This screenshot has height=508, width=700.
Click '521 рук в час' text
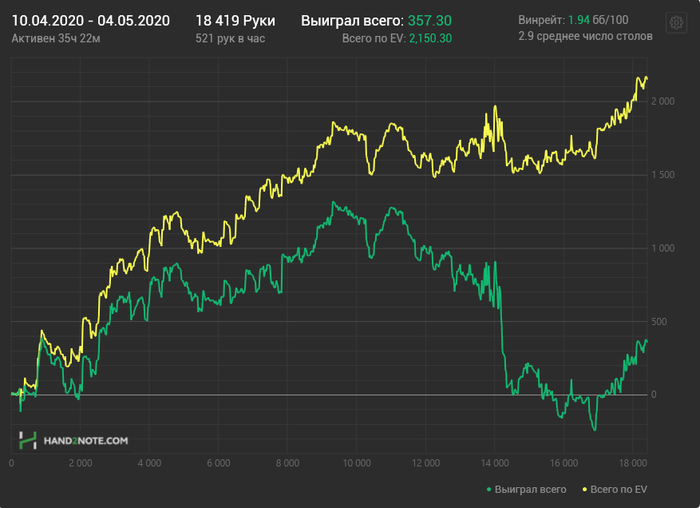pos(230,38)
